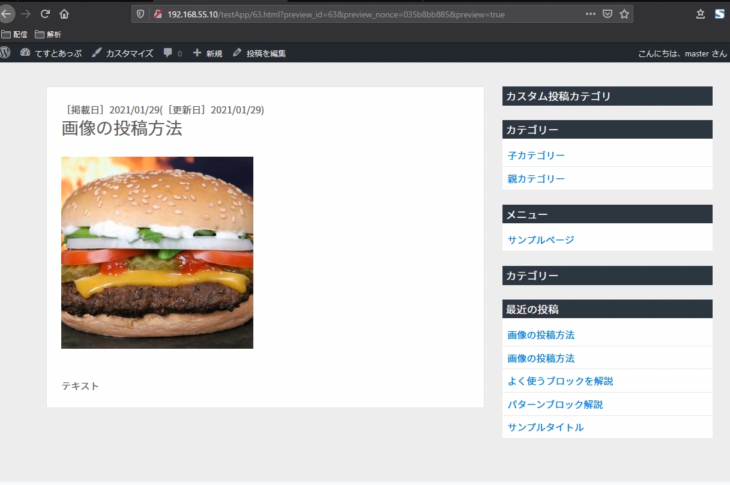
Task: Open the サンプルページ menu link
Action: point(541,240)
